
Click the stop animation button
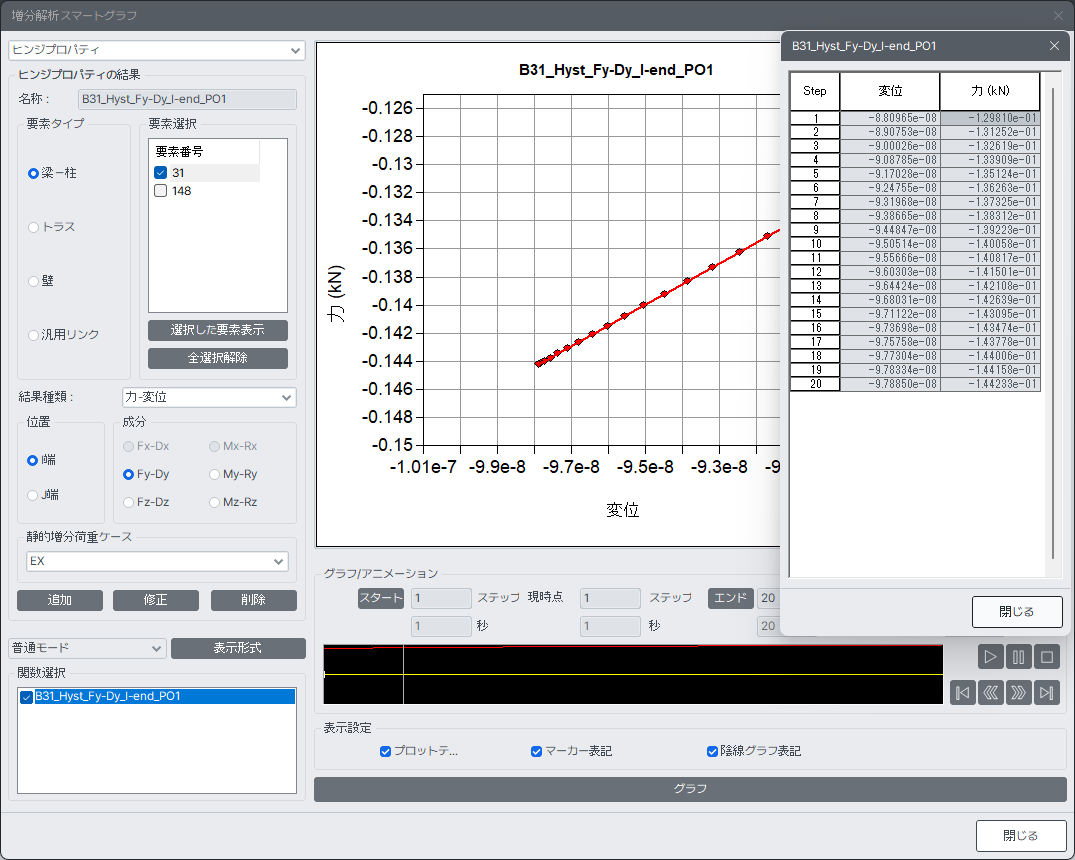click(x=1047, y=657)
